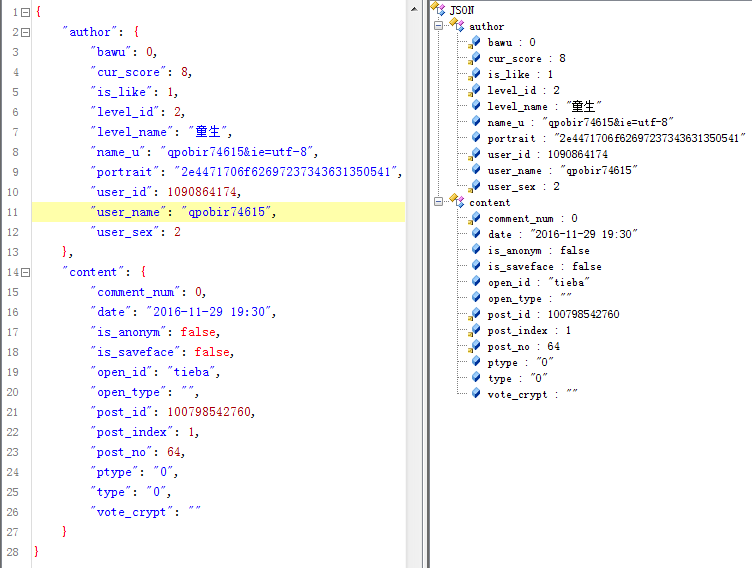Click the comment_num property icon

pyautogui.click(x=475, y=218)
